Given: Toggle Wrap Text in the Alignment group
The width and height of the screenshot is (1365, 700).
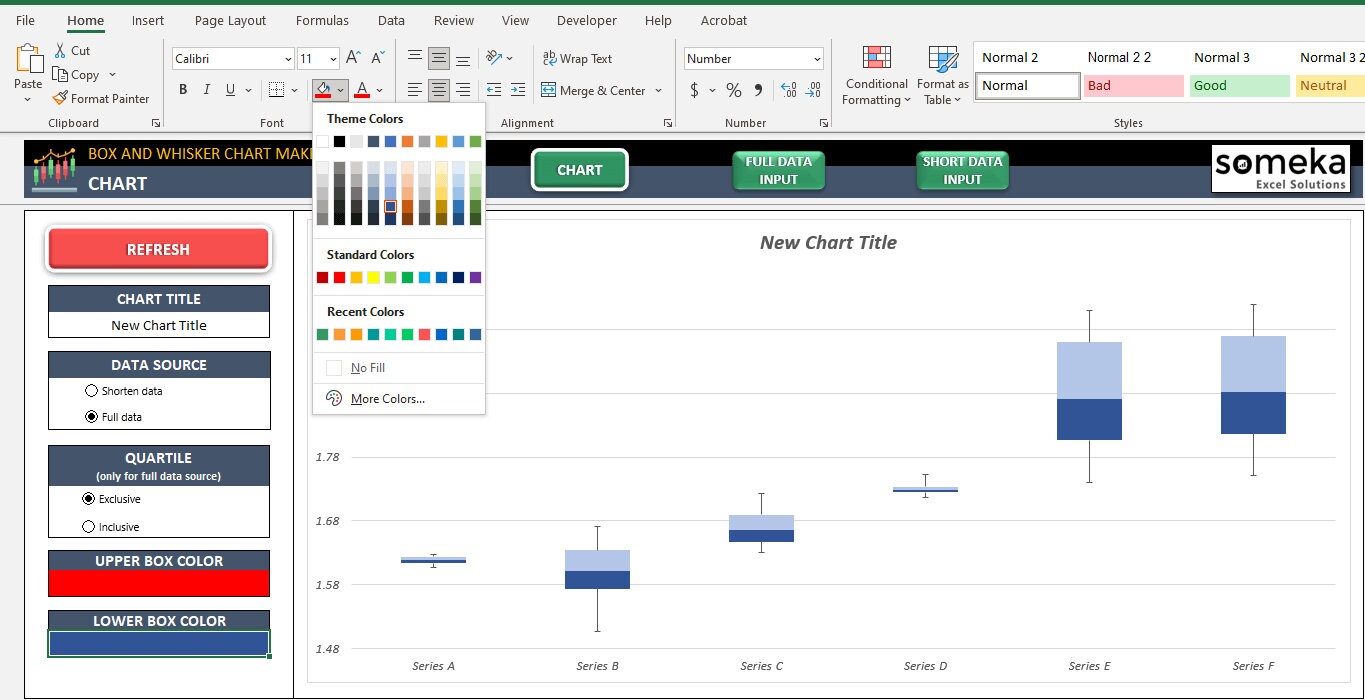Looking at the screenshot, I should [577, 58].
